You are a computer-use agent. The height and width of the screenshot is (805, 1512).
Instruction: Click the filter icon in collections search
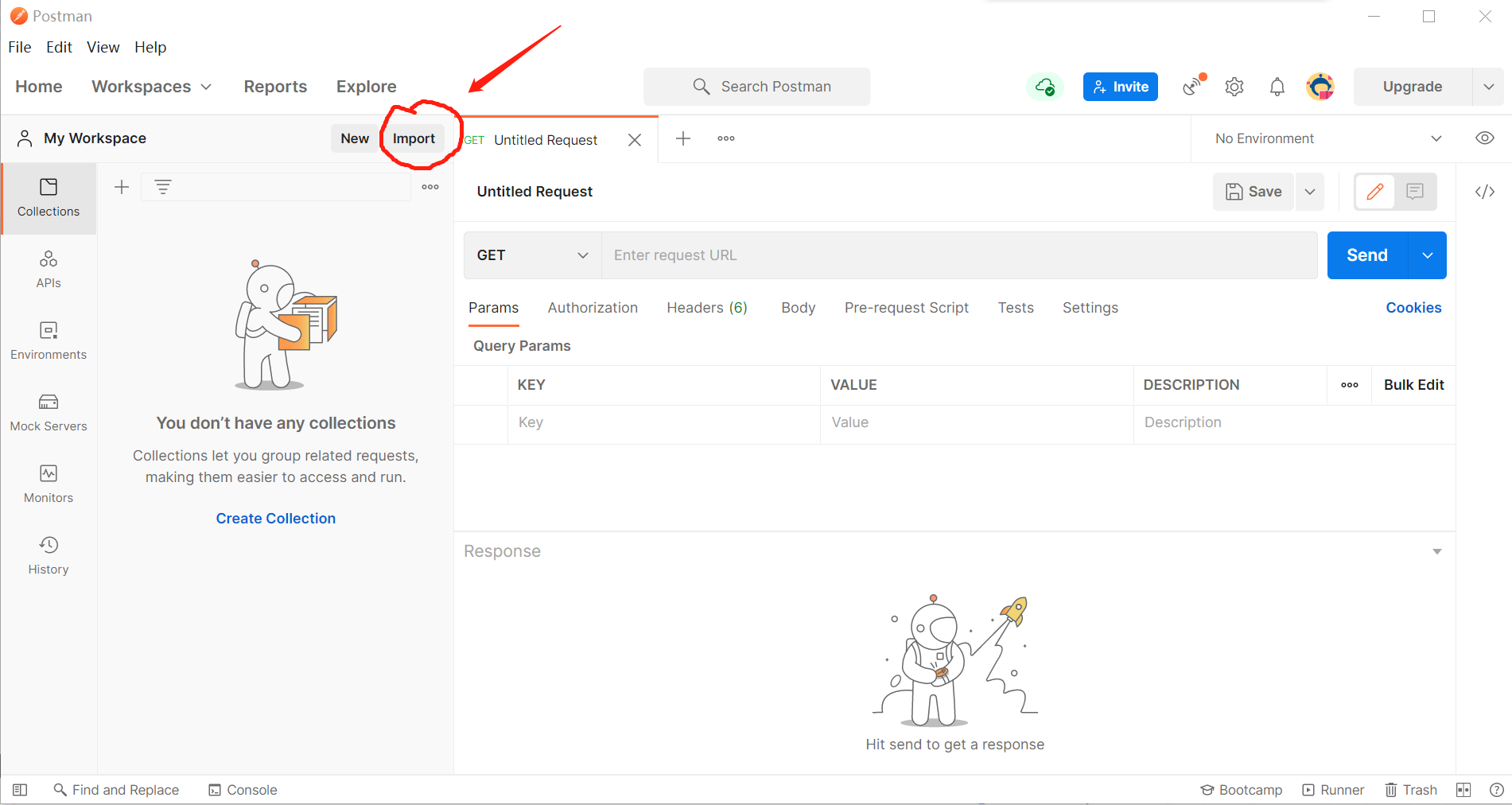pyautogui.click(x=162, y=187)
